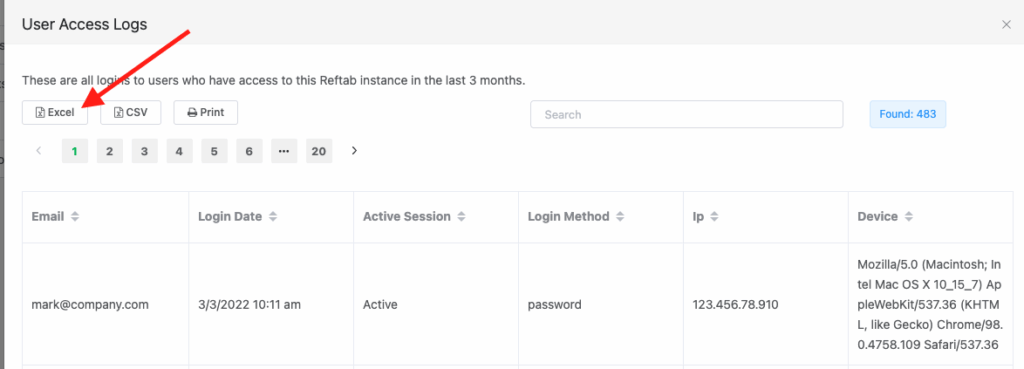The image size is (1024, 369).
Task: Sort the table by Active Session
Action: coord(461,217)
